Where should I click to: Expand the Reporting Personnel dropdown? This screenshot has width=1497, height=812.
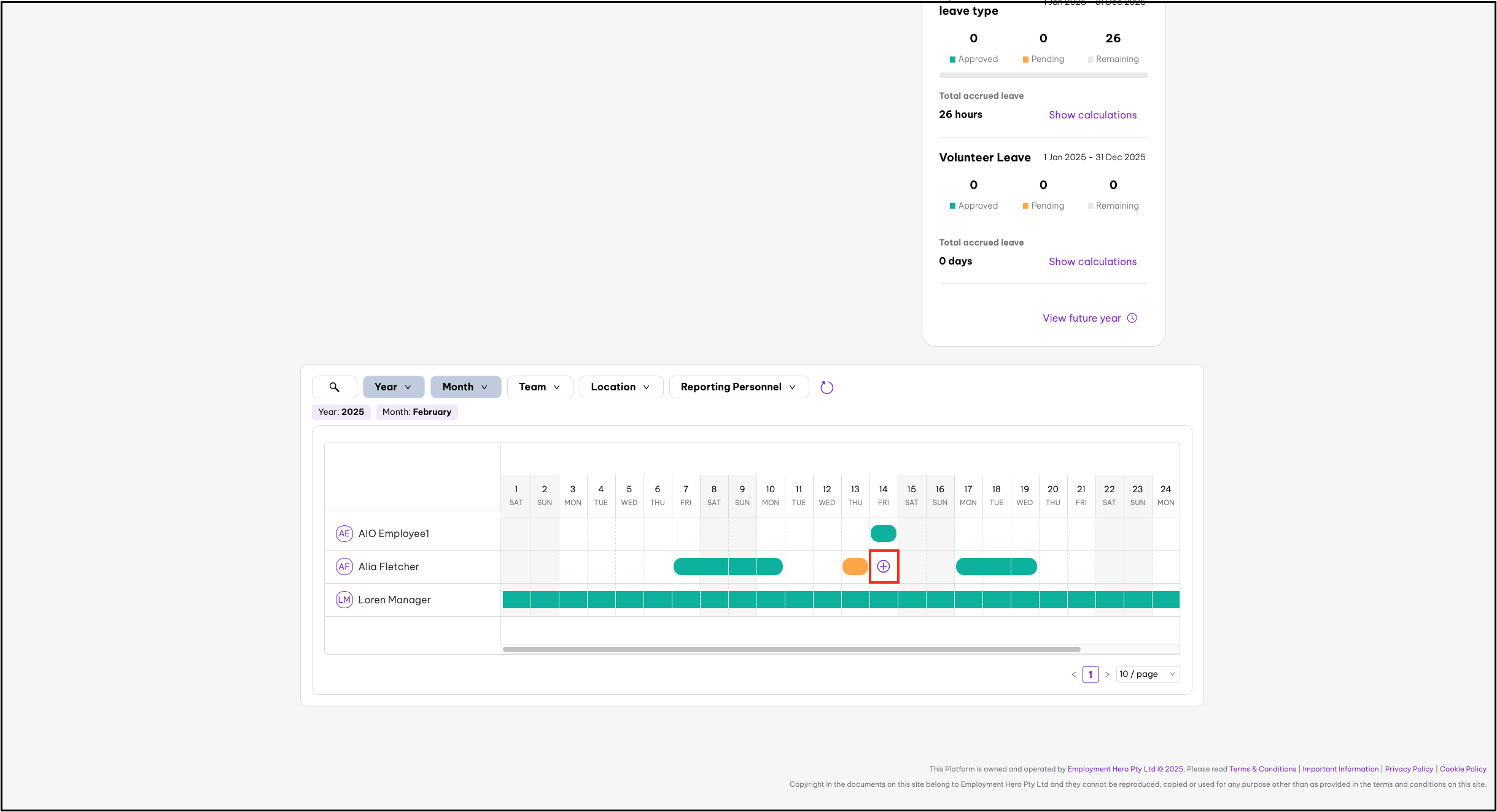pos(738,387)
